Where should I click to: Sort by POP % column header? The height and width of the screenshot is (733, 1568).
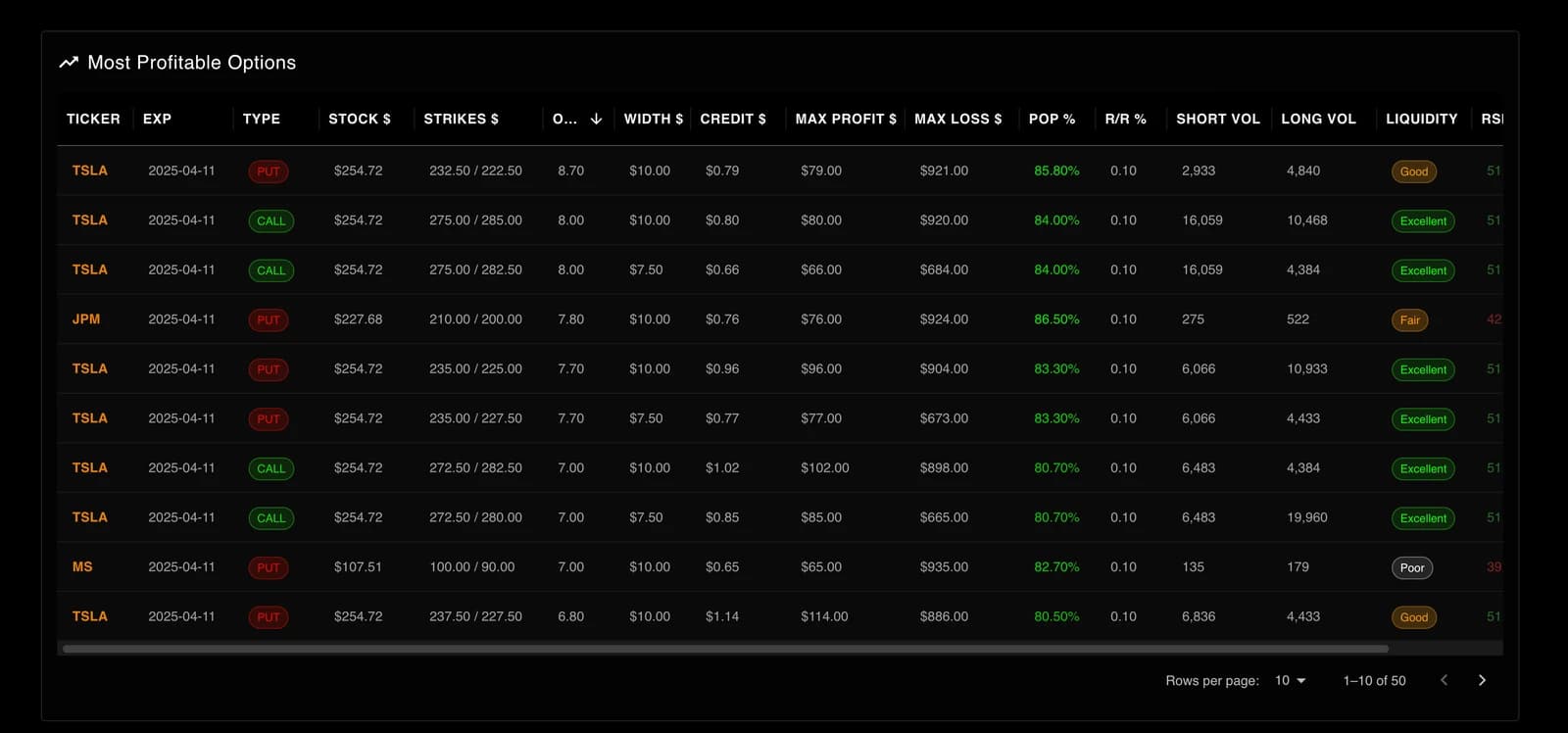(x=1052, y=119)
